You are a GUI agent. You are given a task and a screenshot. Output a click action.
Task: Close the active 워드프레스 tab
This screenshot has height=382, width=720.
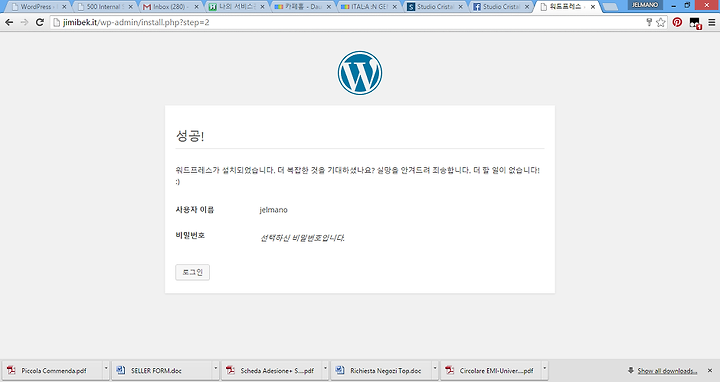[x=593, y=7]
